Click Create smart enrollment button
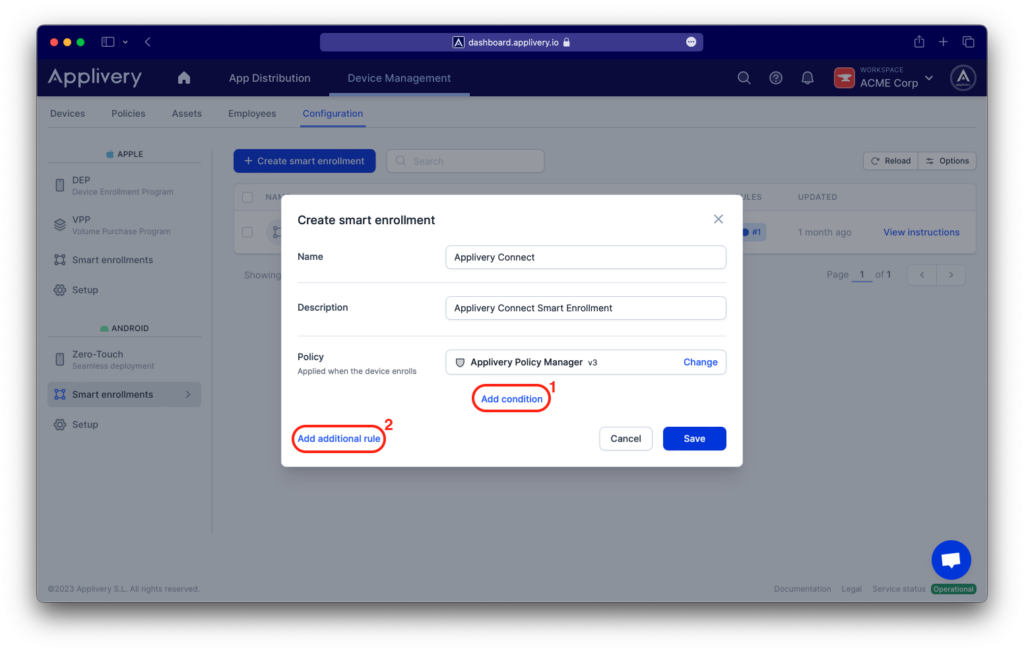 (x=304, y=161)
